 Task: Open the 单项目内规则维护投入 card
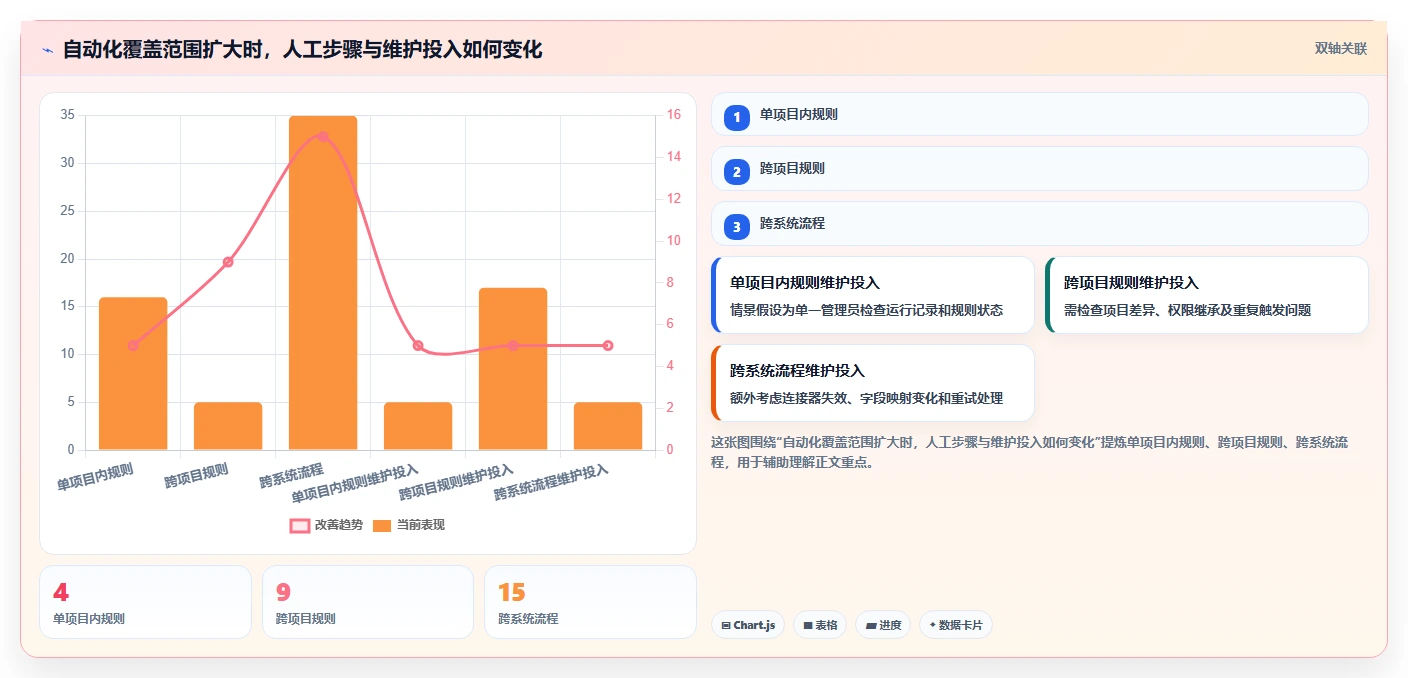point(873,295)
